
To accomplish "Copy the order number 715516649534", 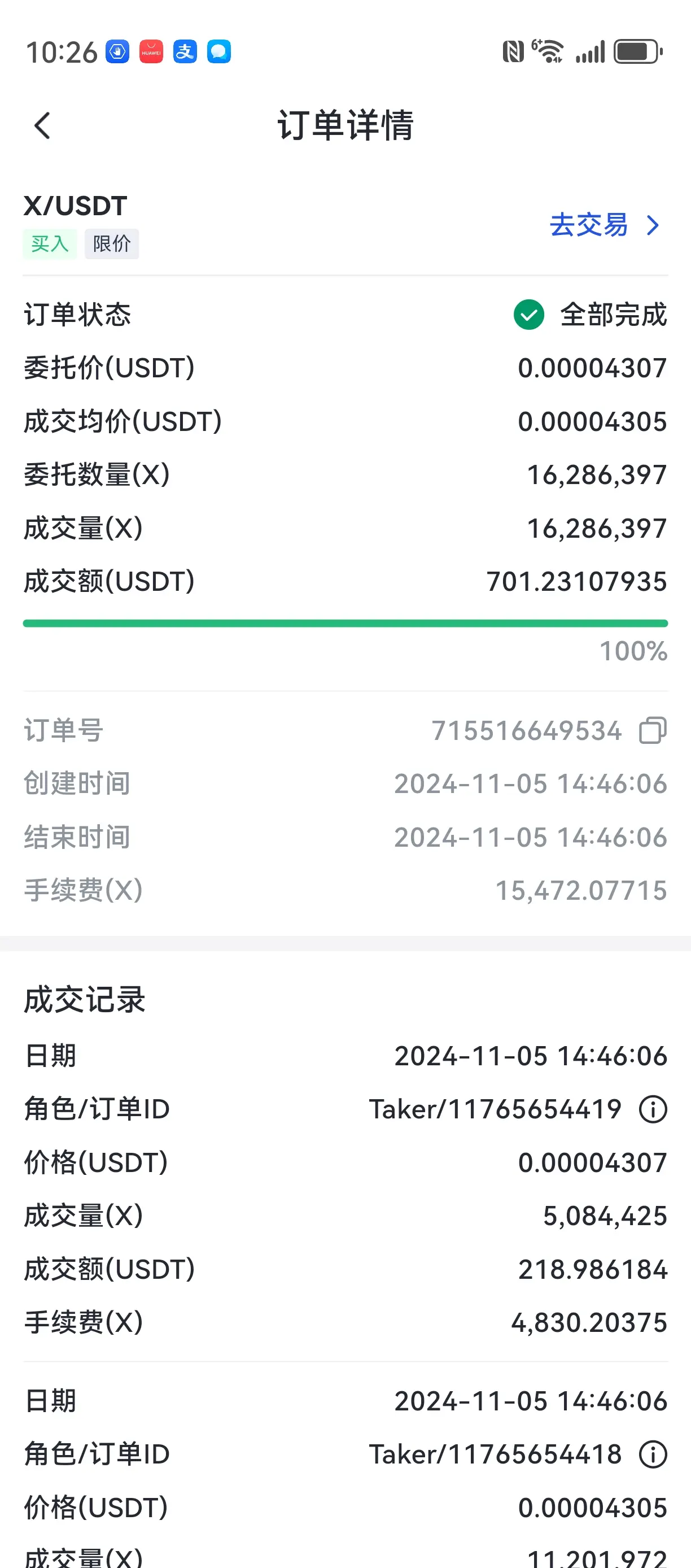I will coord(653,730).
